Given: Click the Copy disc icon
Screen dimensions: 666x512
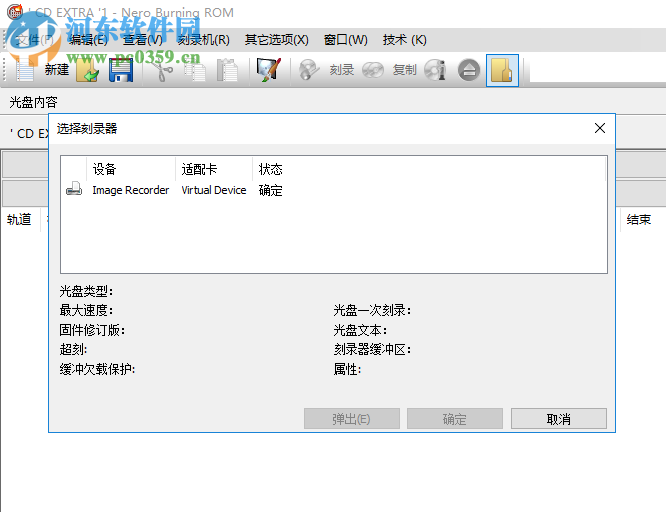Looking at the screenshot, I should click(373, 70).
